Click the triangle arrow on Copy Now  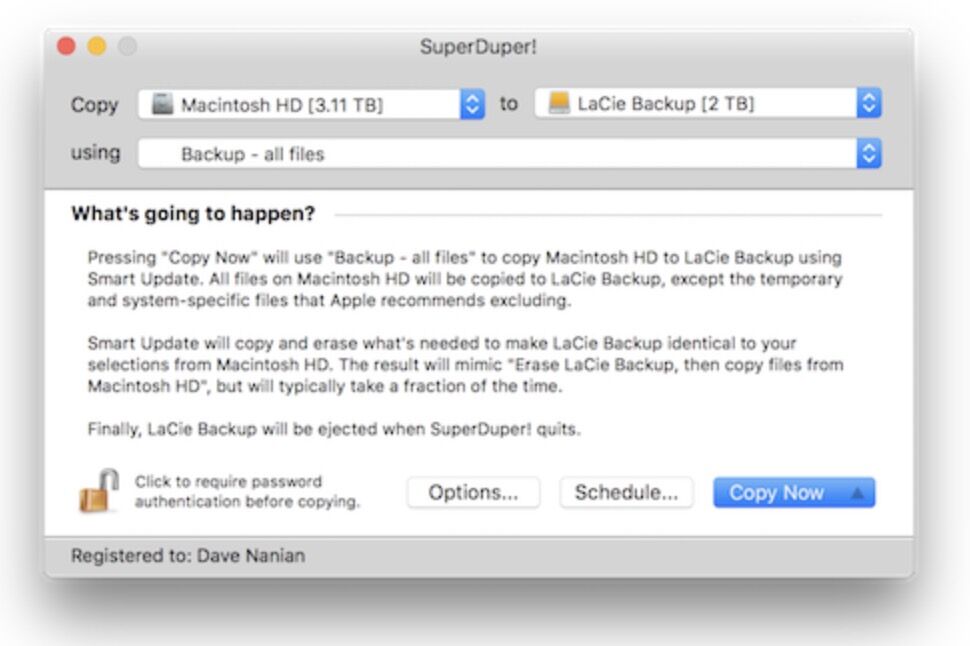(857, 492)
